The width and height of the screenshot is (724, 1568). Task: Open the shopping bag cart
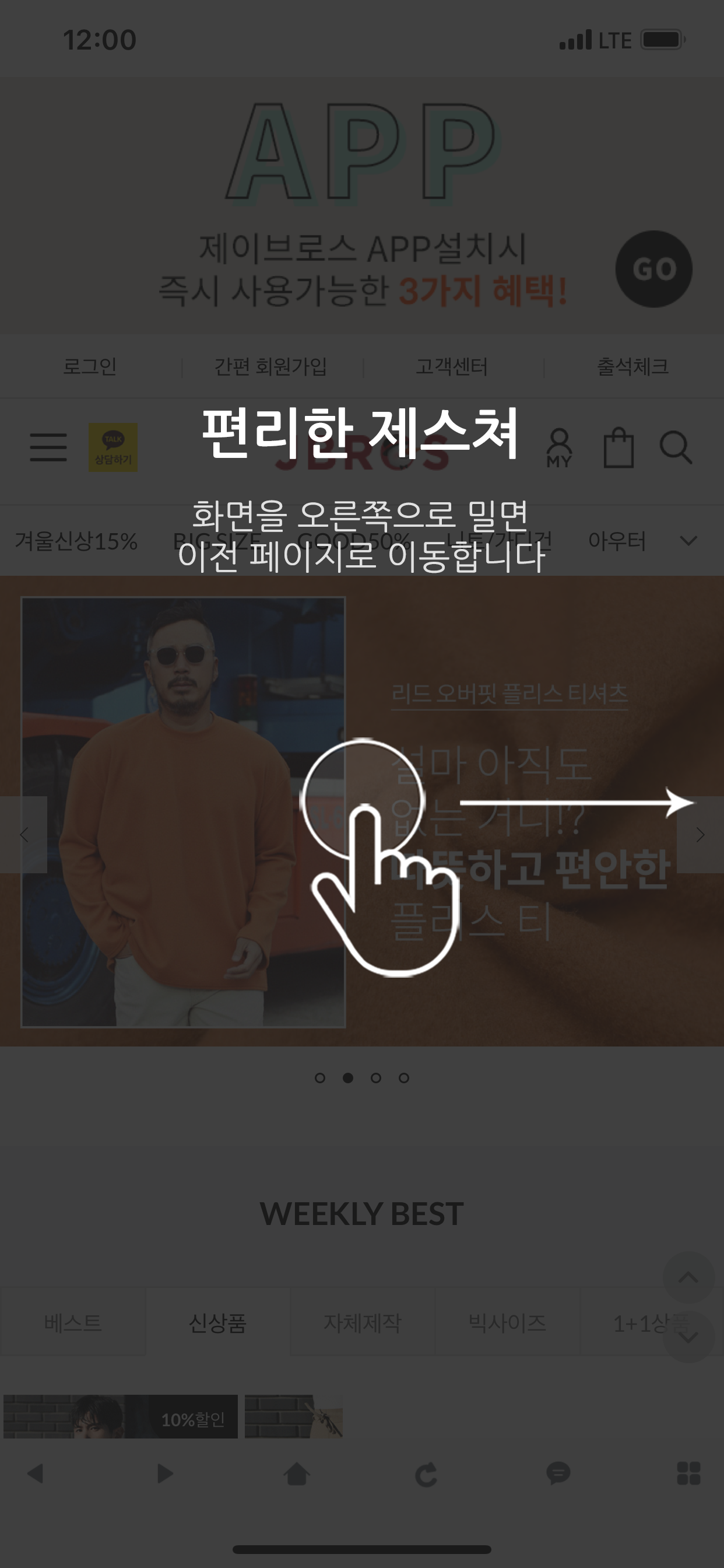pos(618,448)
